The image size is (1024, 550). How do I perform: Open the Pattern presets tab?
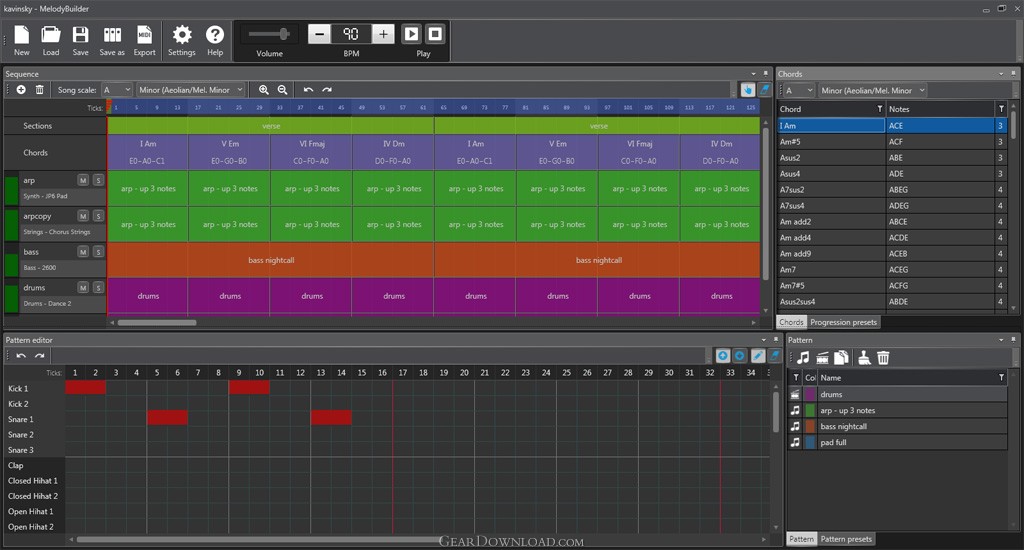(846, 539)
